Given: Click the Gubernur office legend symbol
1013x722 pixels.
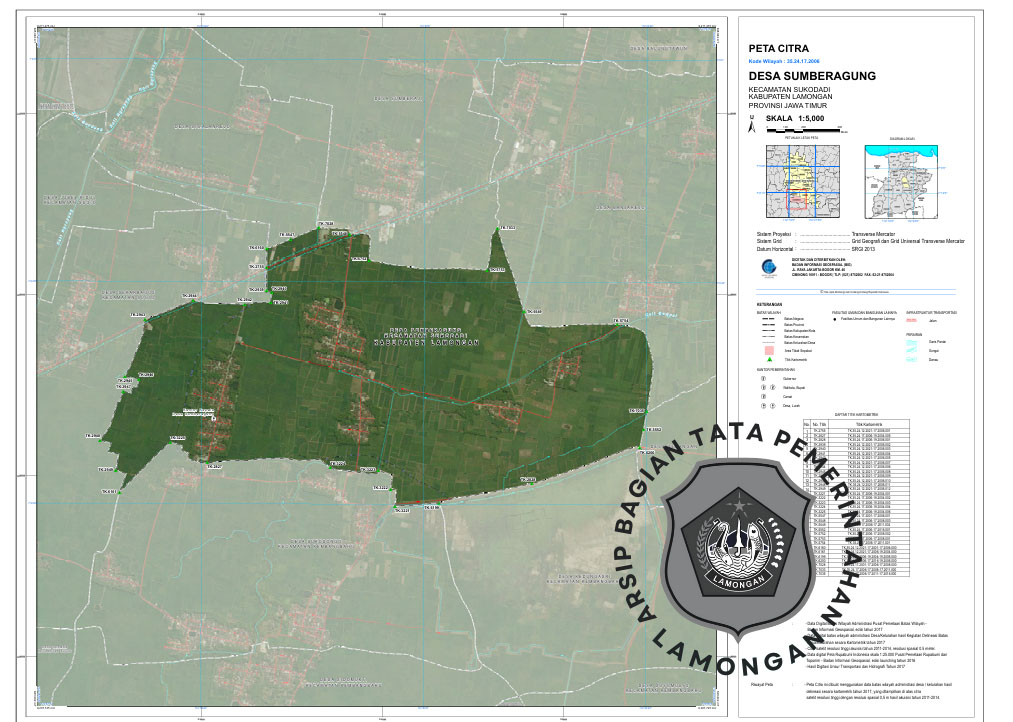Looking at the screenshot, I should 764,378.
